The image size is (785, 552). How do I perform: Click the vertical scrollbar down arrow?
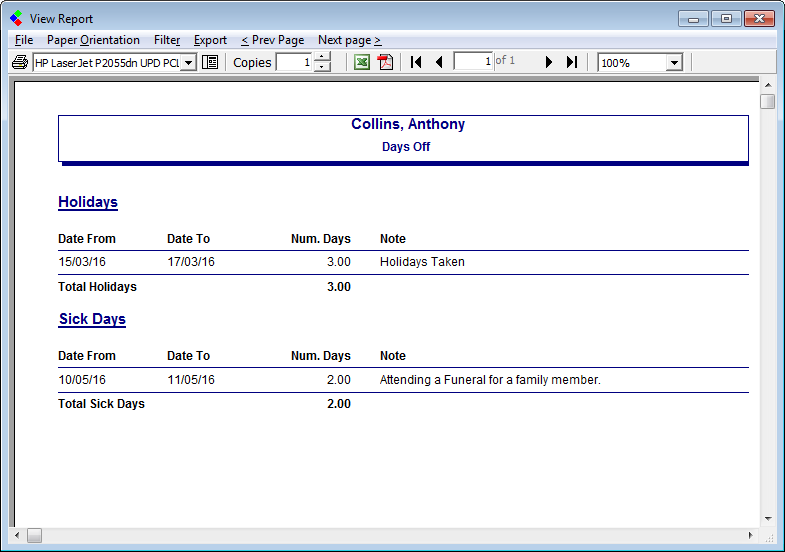(767, 519)
